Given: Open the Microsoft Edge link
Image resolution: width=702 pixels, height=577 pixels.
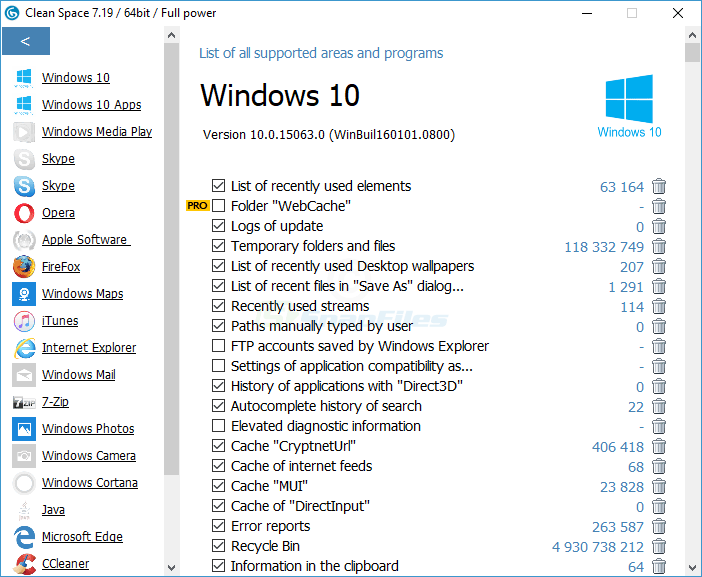Looking at the screenshot, I should 82,537.
